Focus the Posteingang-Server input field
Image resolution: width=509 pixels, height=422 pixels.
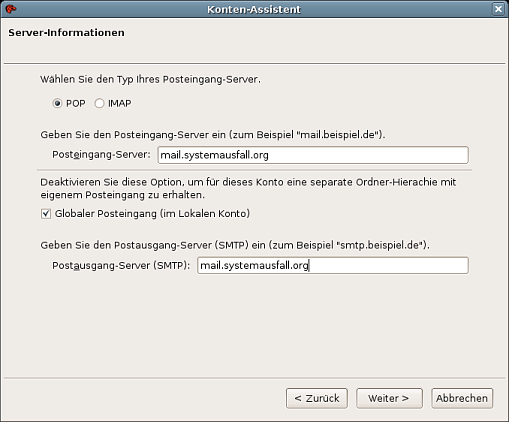(x=313, y=155)
